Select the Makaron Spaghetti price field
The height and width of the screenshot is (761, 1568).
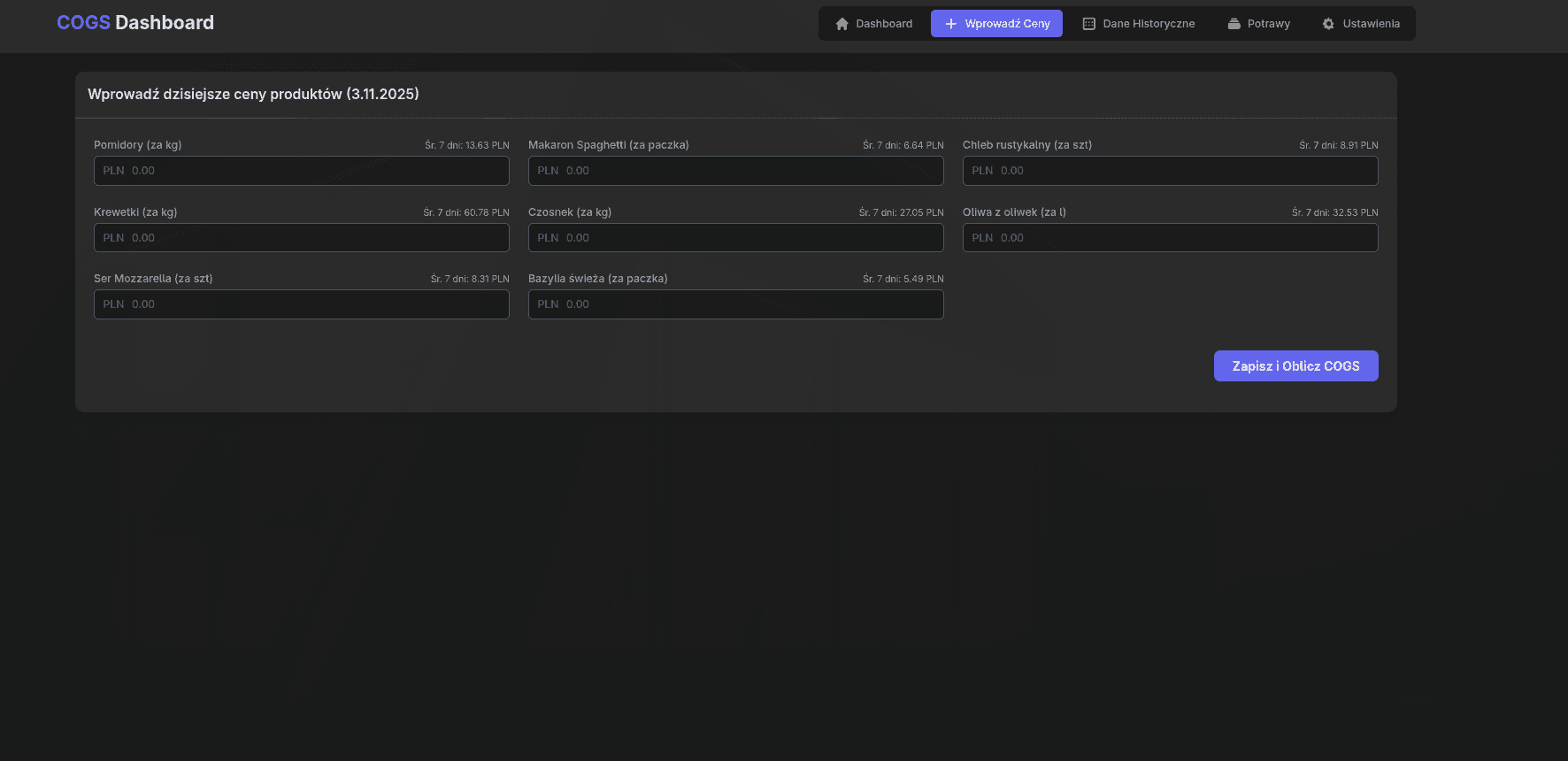735,171
